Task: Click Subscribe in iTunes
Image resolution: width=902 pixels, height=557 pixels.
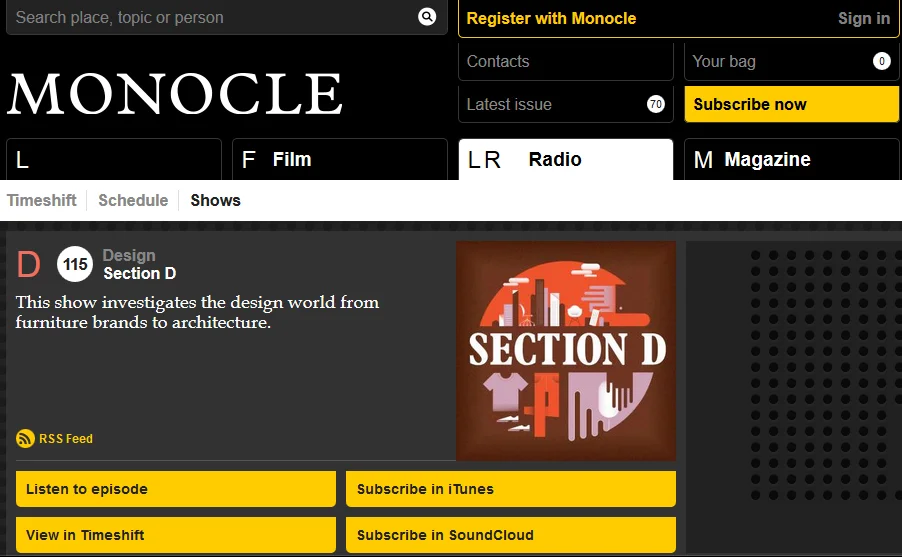Action: [511, 489]
